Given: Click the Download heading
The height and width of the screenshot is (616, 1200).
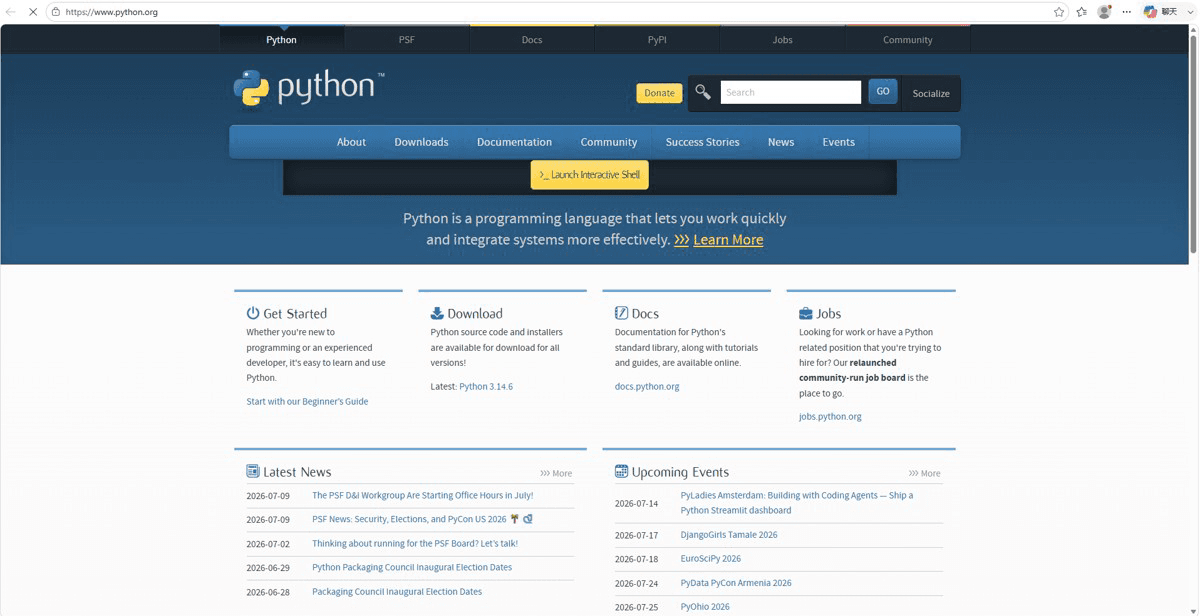Looking at the screenshot, I should [475, 313].
